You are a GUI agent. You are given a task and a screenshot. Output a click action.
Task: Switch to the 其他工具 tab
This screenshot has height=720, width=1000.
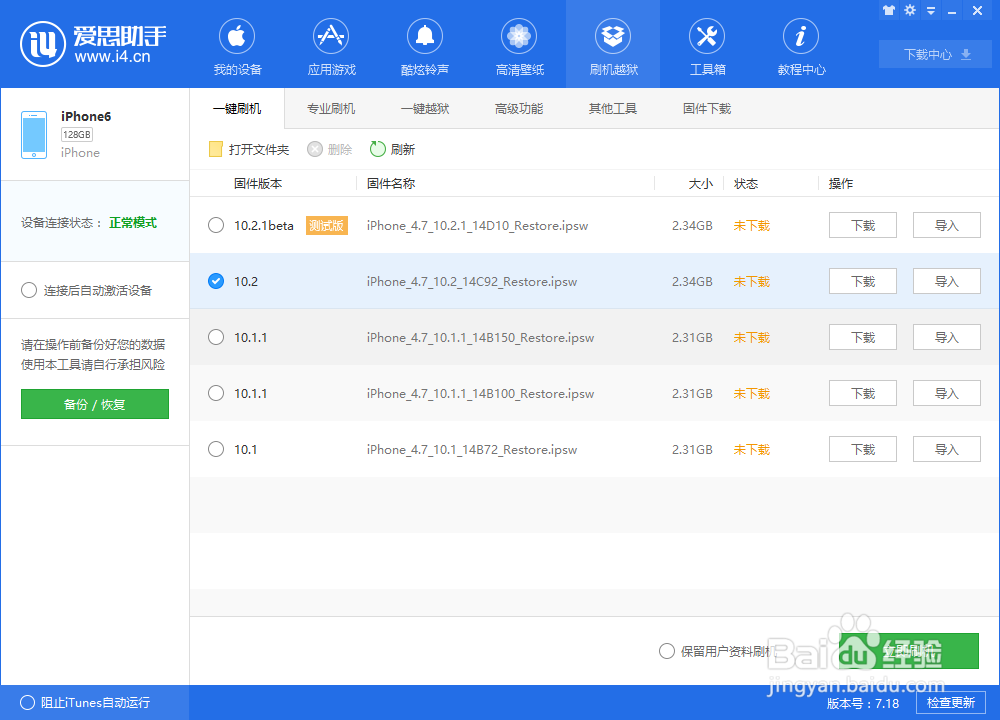point(613,108)
